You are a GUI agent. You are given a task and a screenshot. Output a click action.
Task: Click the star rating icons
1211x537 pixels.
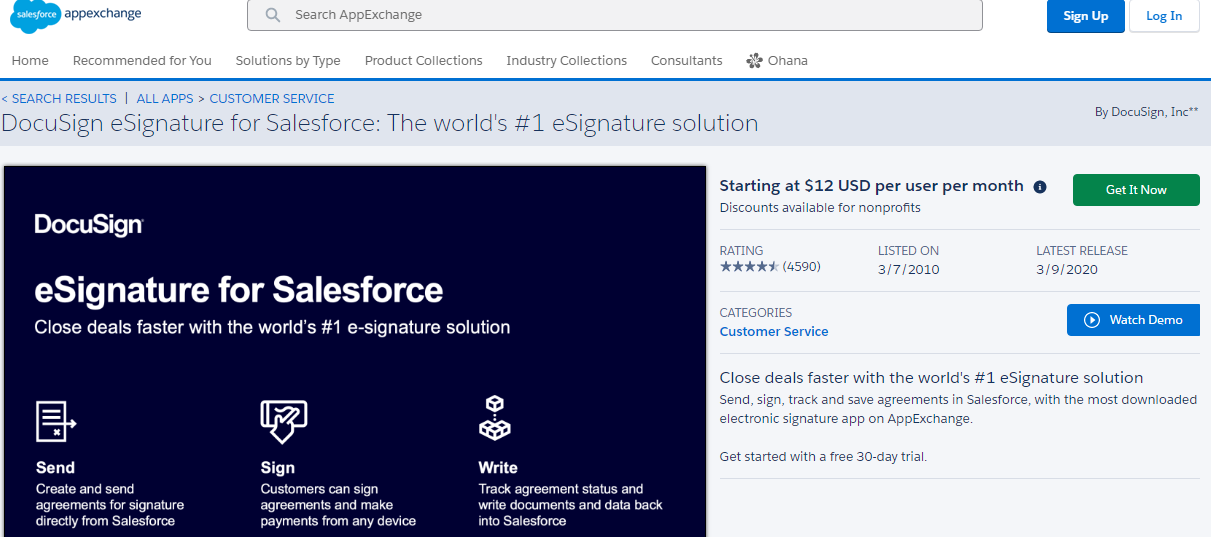tap(749, 267)
